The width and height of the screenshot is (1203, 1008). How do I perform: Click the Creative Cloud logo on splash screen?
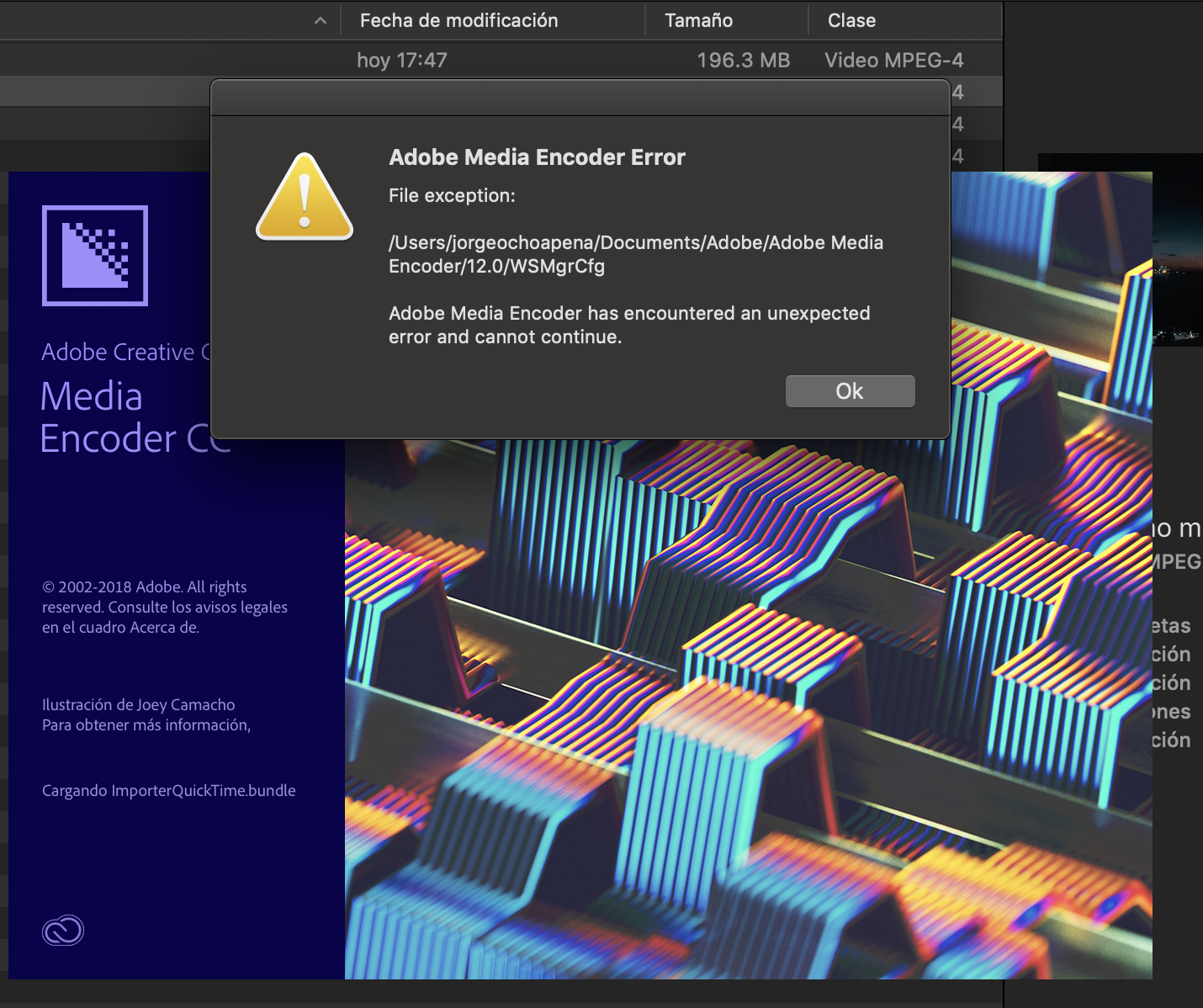point(63,931)
